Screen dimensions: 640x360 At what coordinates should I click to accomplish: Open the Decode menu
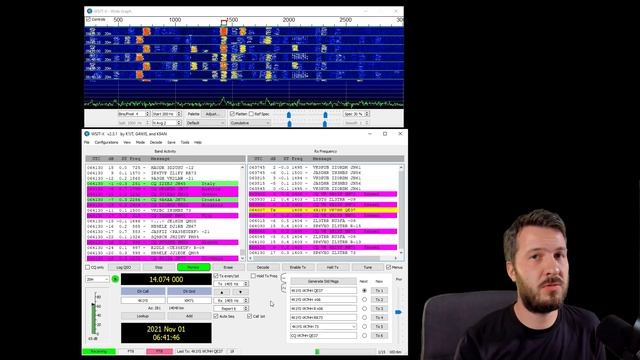tap(156, 142)
